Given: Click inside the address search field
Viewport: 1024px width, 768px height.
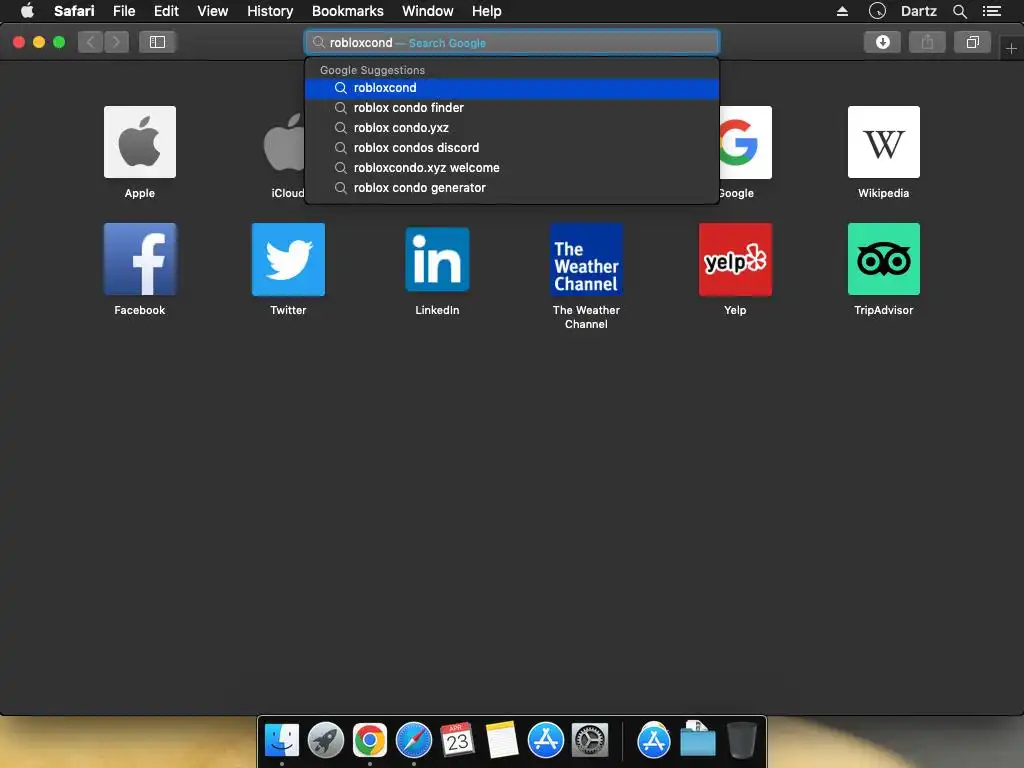Looking at the screenshot, I should (x=512, y=42).
